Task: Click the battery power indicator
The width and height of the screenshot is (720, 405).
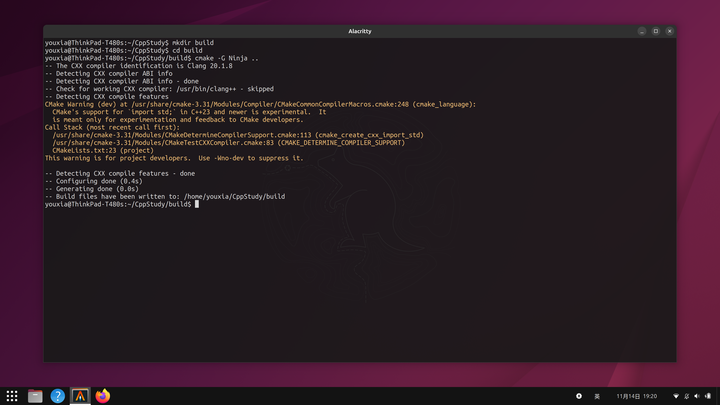Action: tap(708, 396)
